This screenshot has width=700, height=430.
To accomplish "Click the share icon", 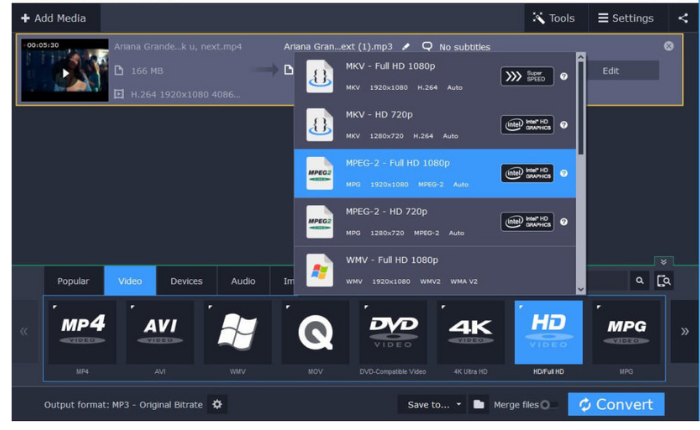I will point(683,18).
